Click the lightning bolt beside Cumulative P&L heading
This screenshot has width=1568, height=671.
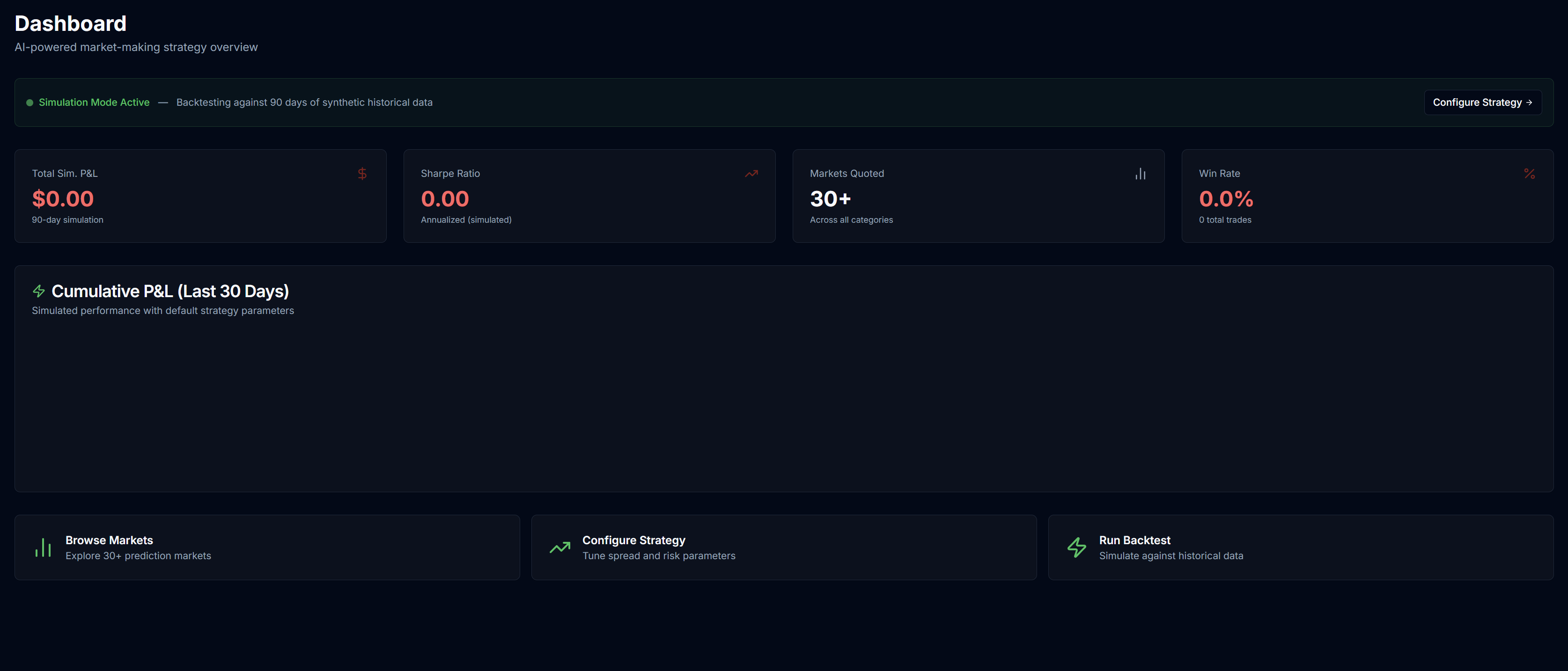[x=39, y=291]
